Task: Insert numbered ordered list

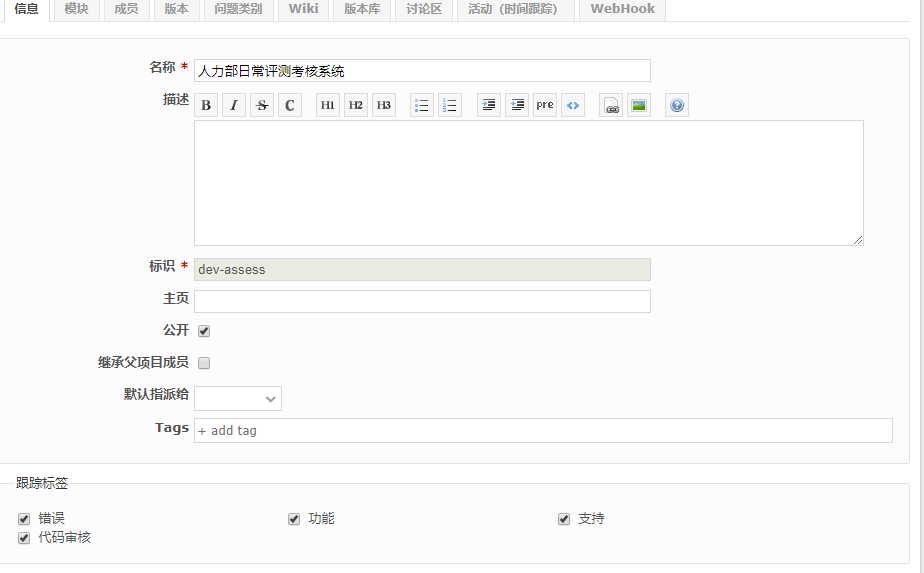Action: (450, 105)
